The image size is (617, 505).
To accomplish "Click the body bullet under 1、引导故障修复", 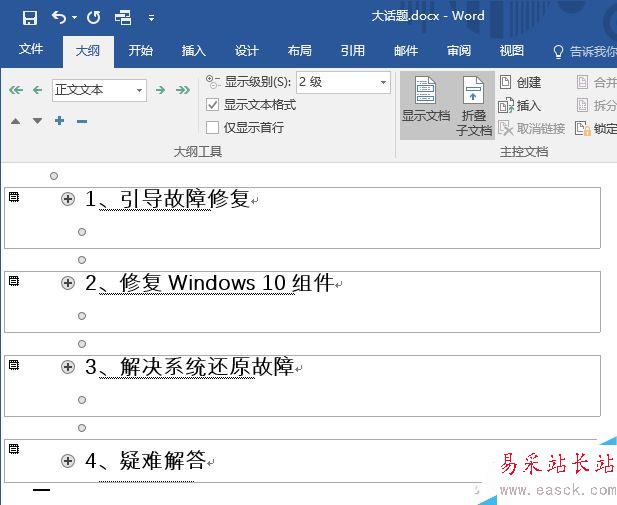I will (x=82, y=232).
